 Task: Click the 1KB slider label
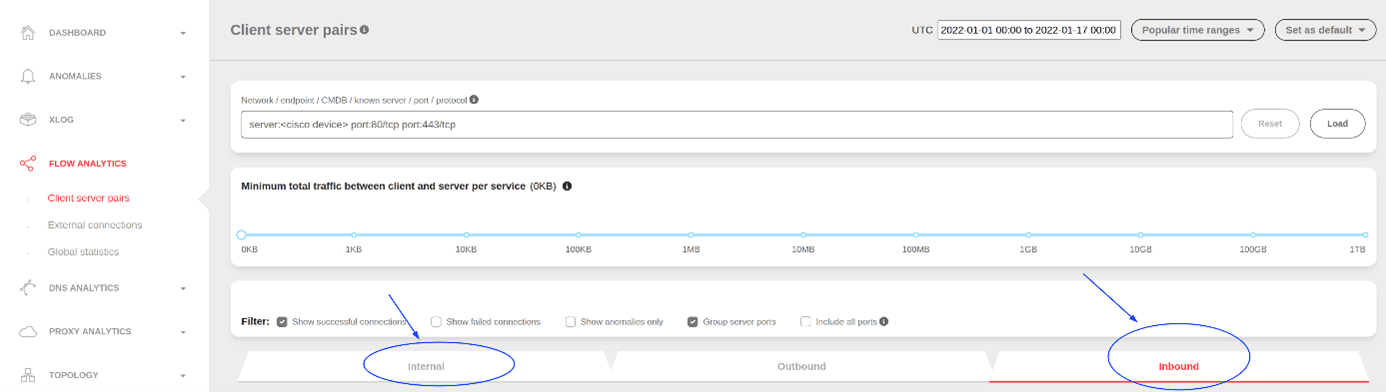pyautogui.click(x=353, y=249)
